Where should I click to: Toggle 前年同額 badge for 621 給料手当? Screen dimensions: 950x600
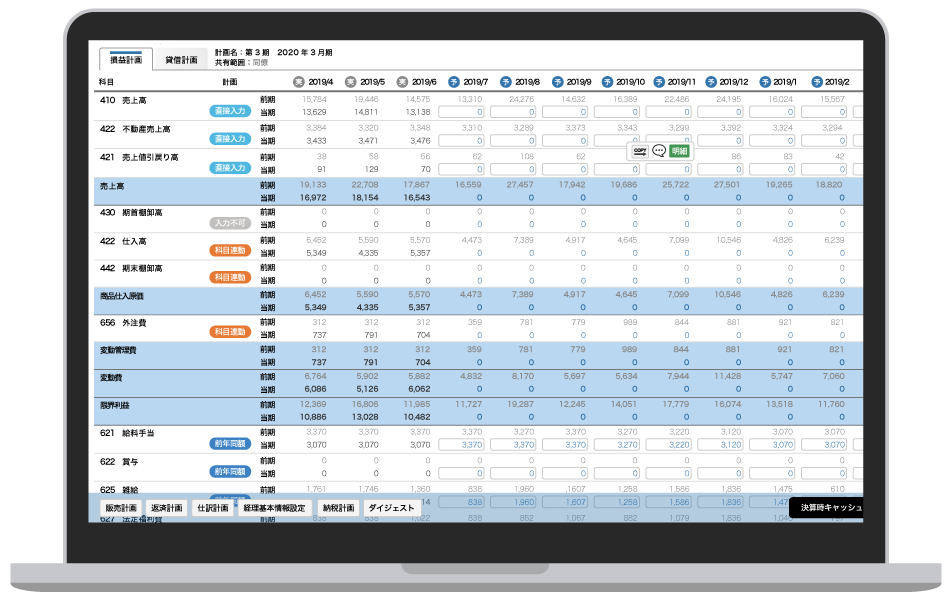(x=230, y=443)
